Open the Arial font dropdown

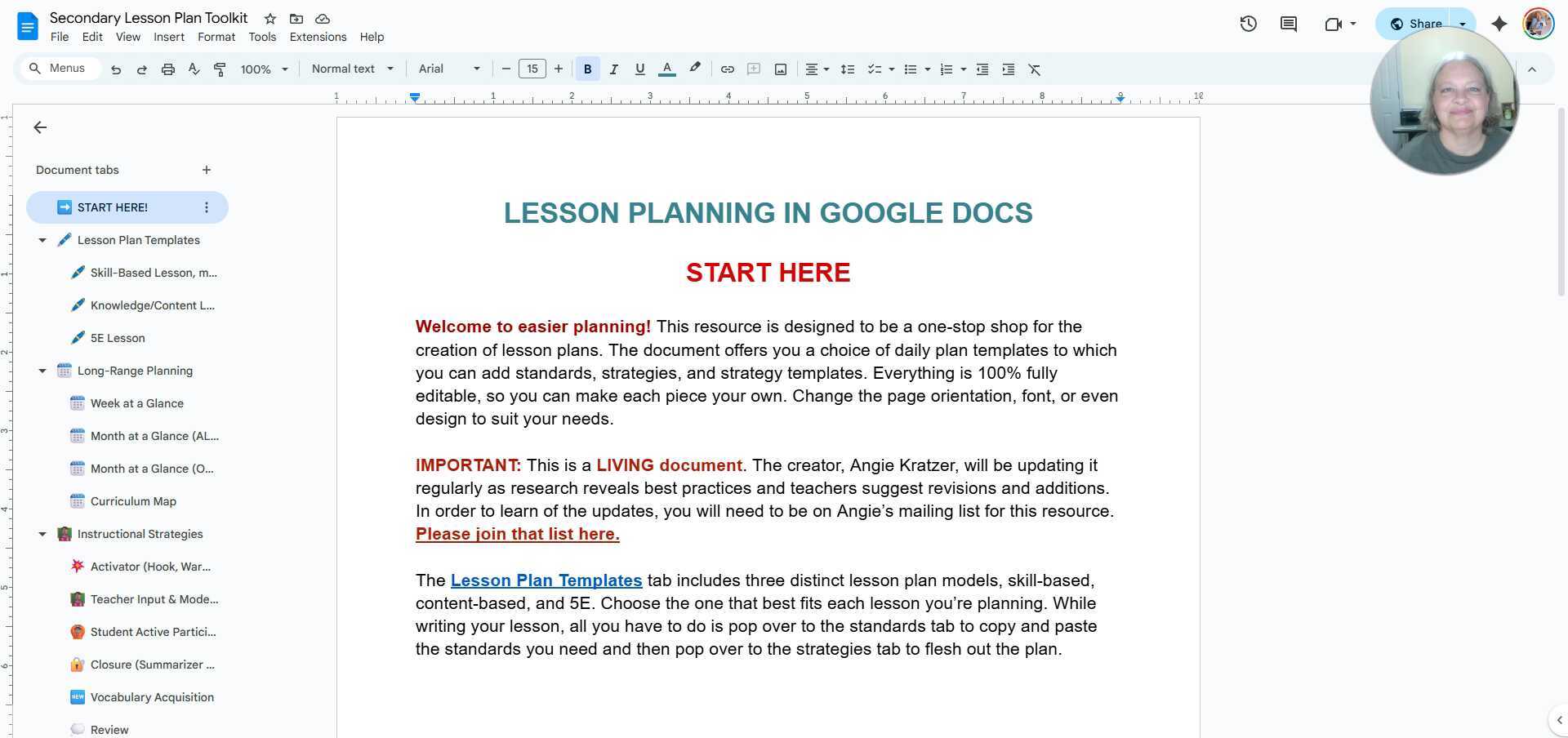pos(448,69)
